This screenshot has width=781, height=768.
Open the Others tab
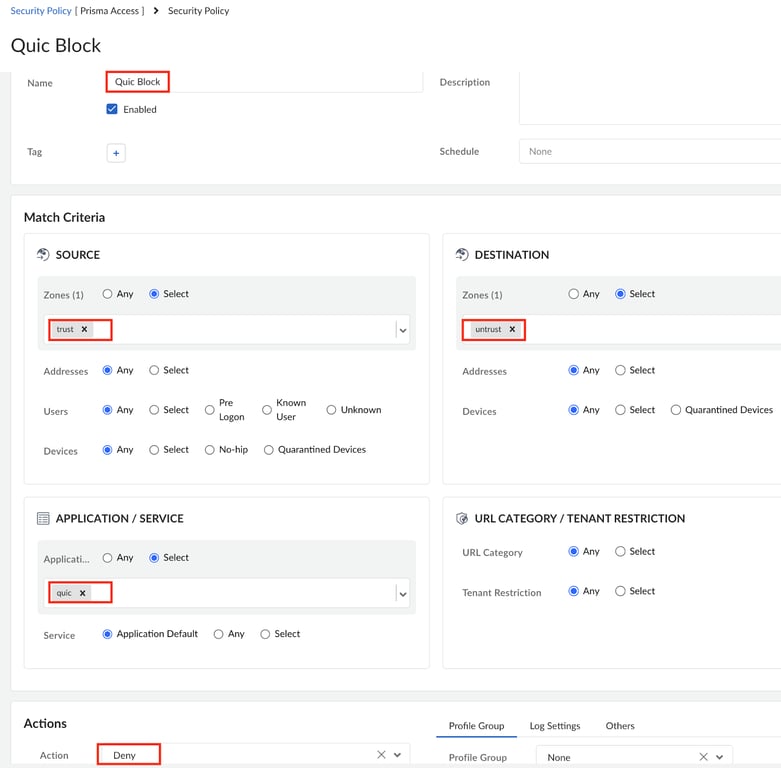620,726
